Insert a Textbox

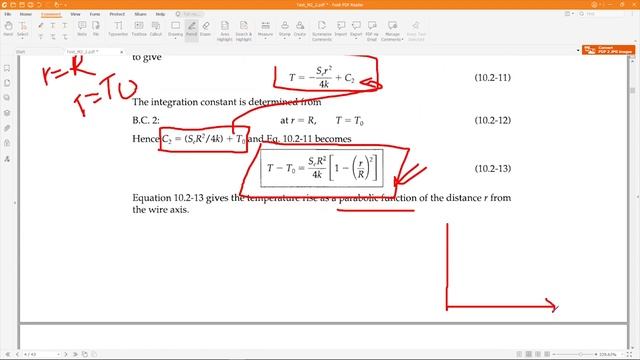point(139,29)
